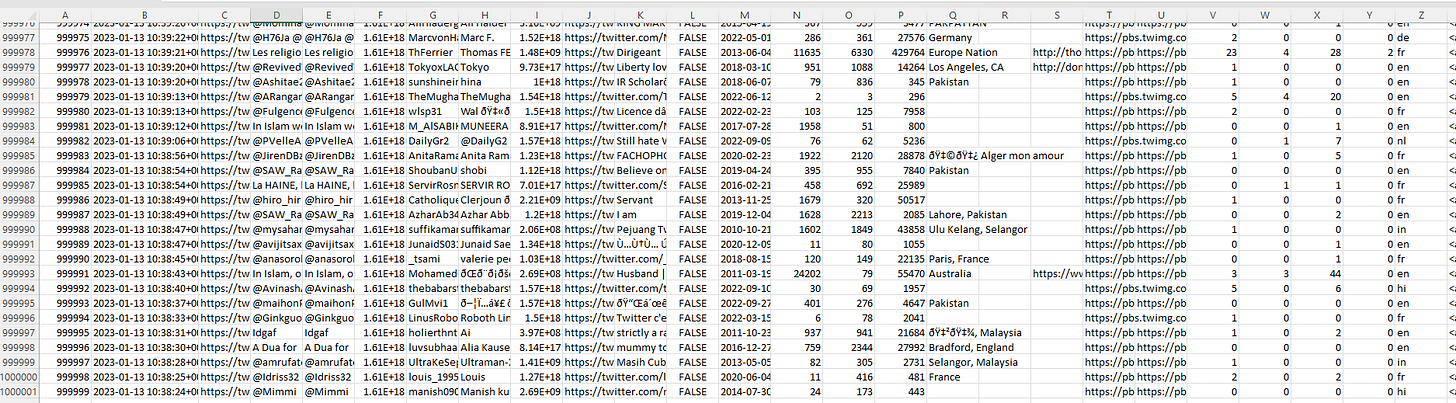Click the cell with value 11635
1456x403 pixels.
click(x=795, y=52)
